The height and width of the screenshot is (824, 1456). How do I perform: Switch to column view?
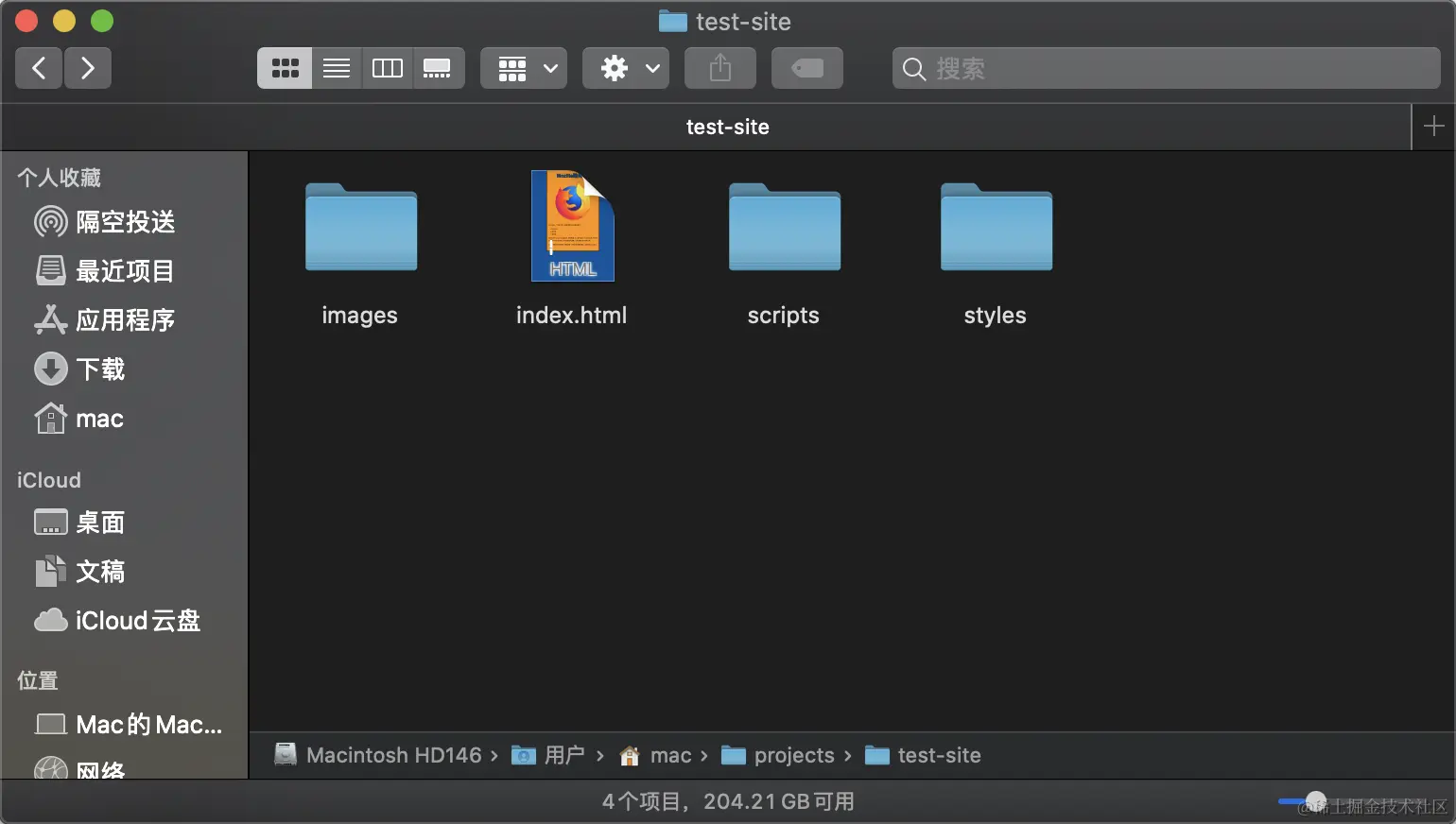click(x=388, y=68)
